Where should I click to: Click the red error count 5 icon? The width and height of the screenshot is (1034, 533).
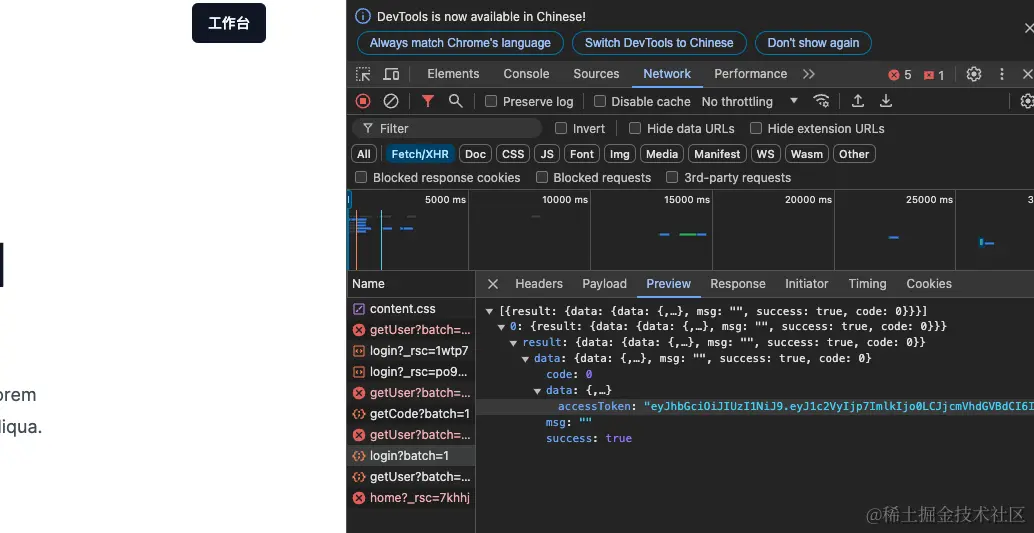(899, 75)
